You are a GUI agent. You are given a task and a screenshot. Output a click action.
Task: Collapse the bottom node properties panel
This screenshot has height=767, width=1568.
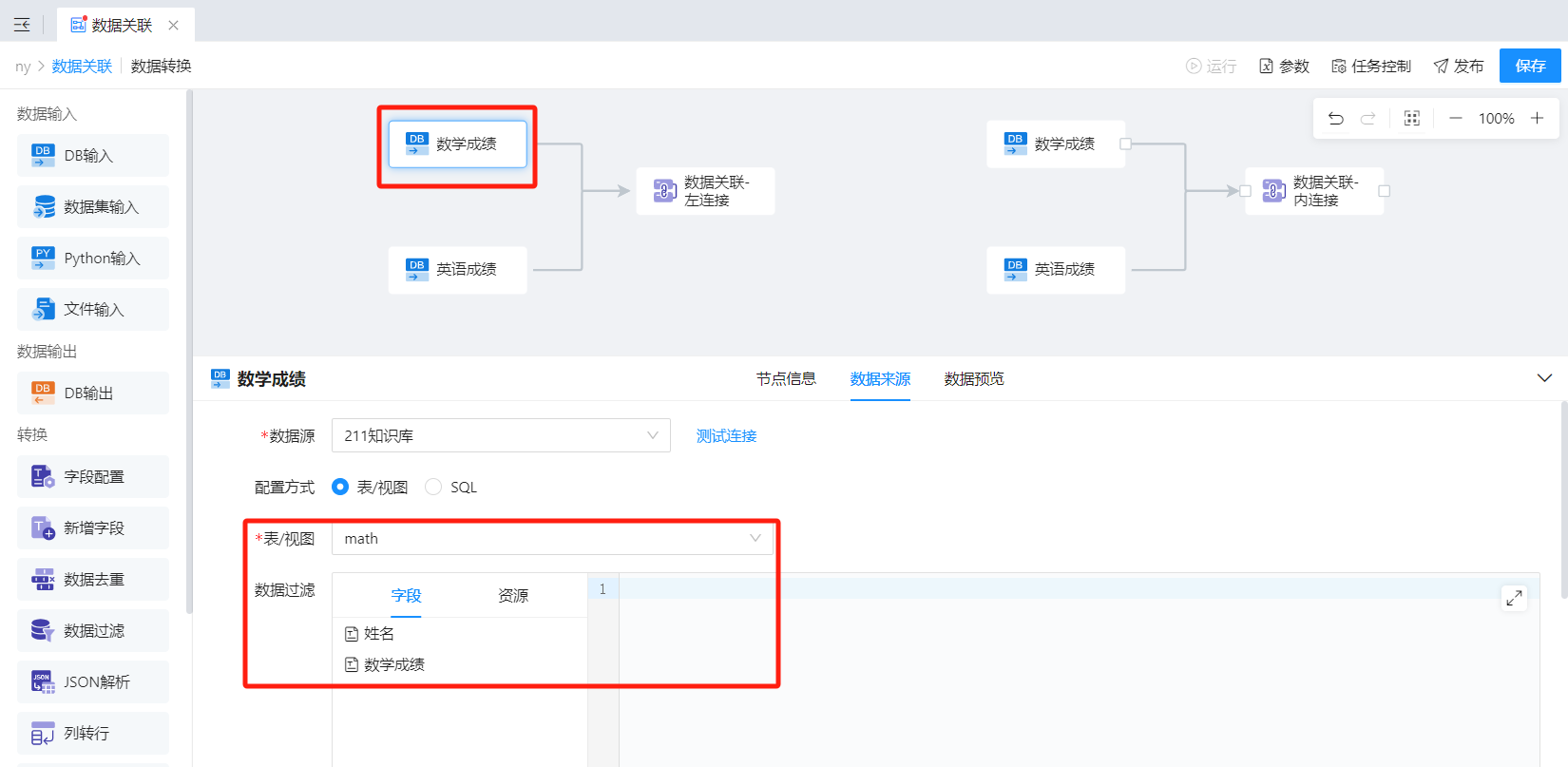pyautogui.click(x=1544, y=378)
